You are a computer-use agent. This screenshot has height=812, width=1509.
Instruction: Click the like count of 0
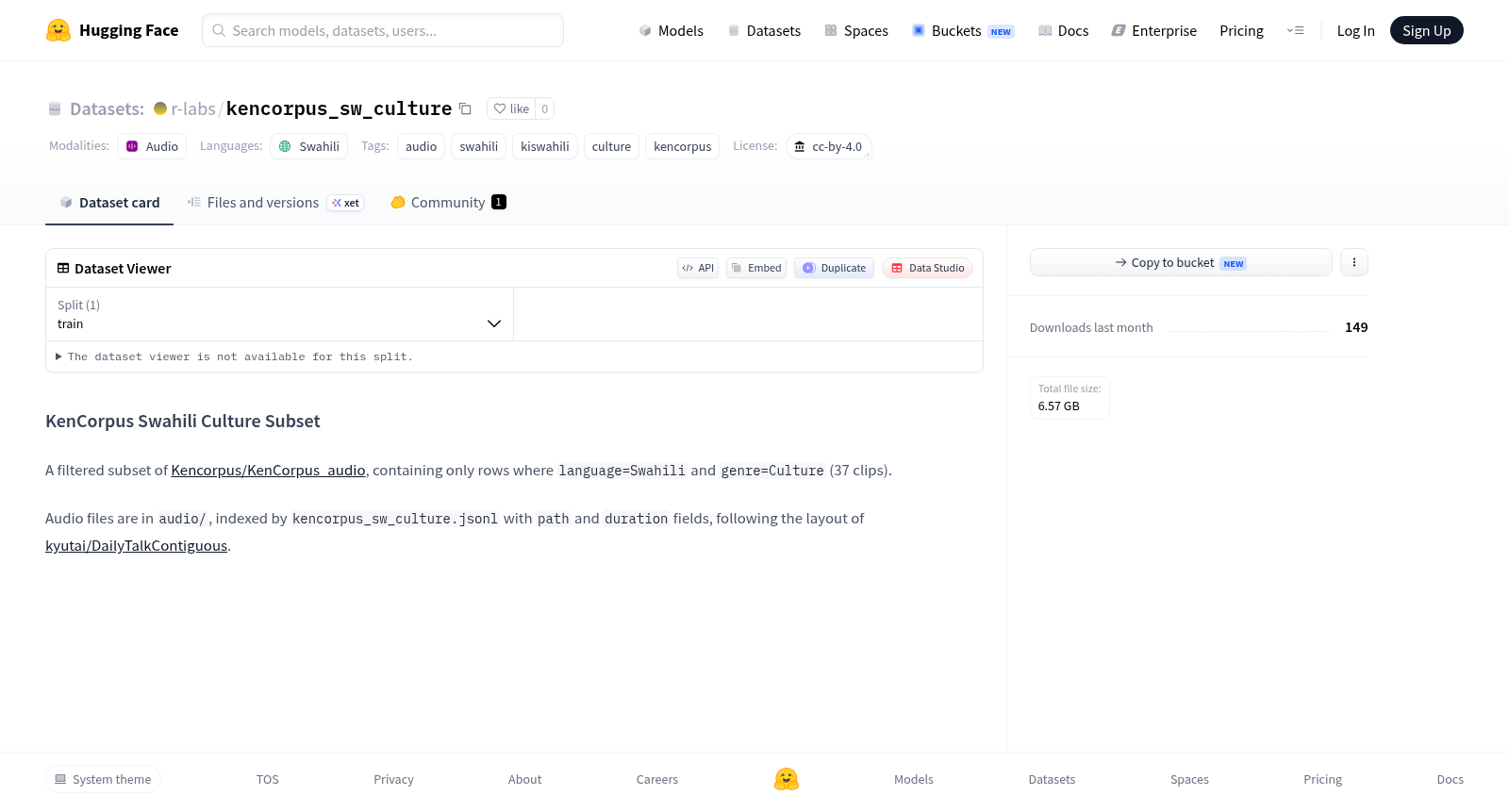[x=545, y=108]
